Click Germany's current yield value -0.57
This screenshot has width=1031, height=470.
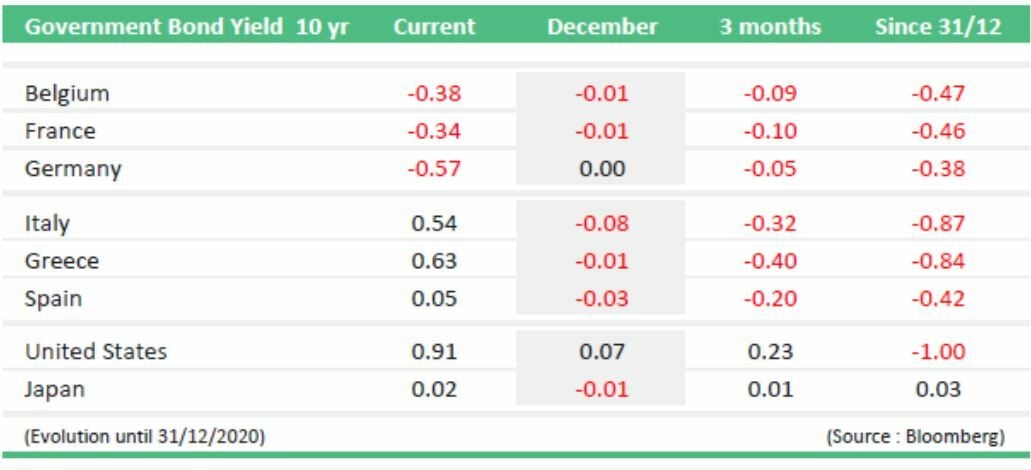coord(434,169)
